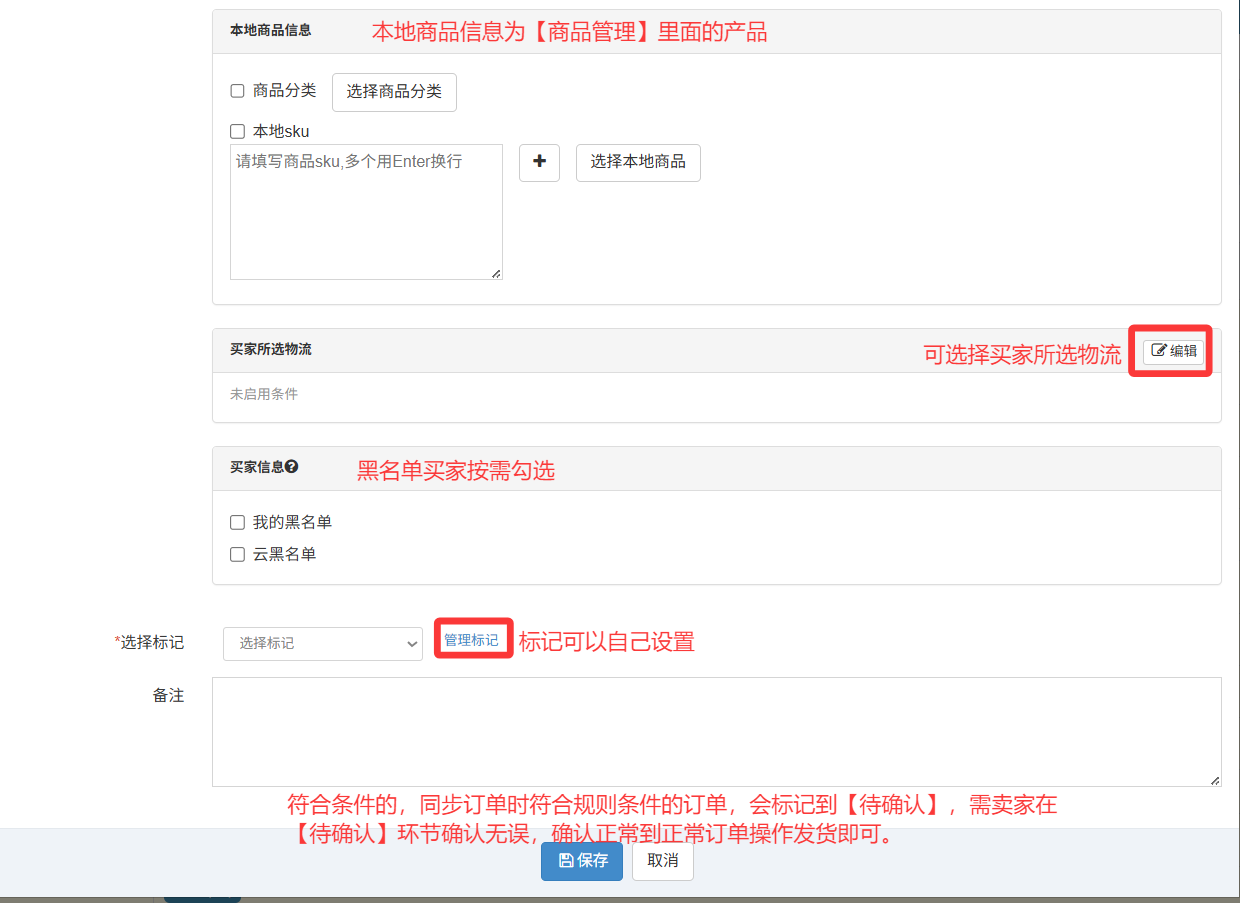Click the 选择商品分类 button

pos(394,92)
